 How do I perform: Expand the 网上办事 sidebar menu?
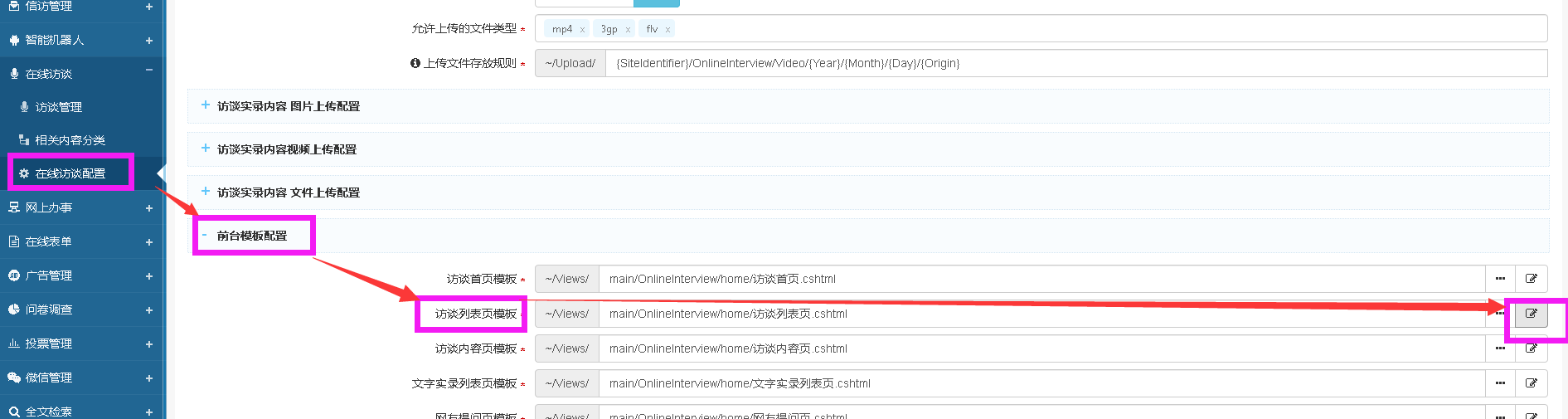(x=149, y=208)
